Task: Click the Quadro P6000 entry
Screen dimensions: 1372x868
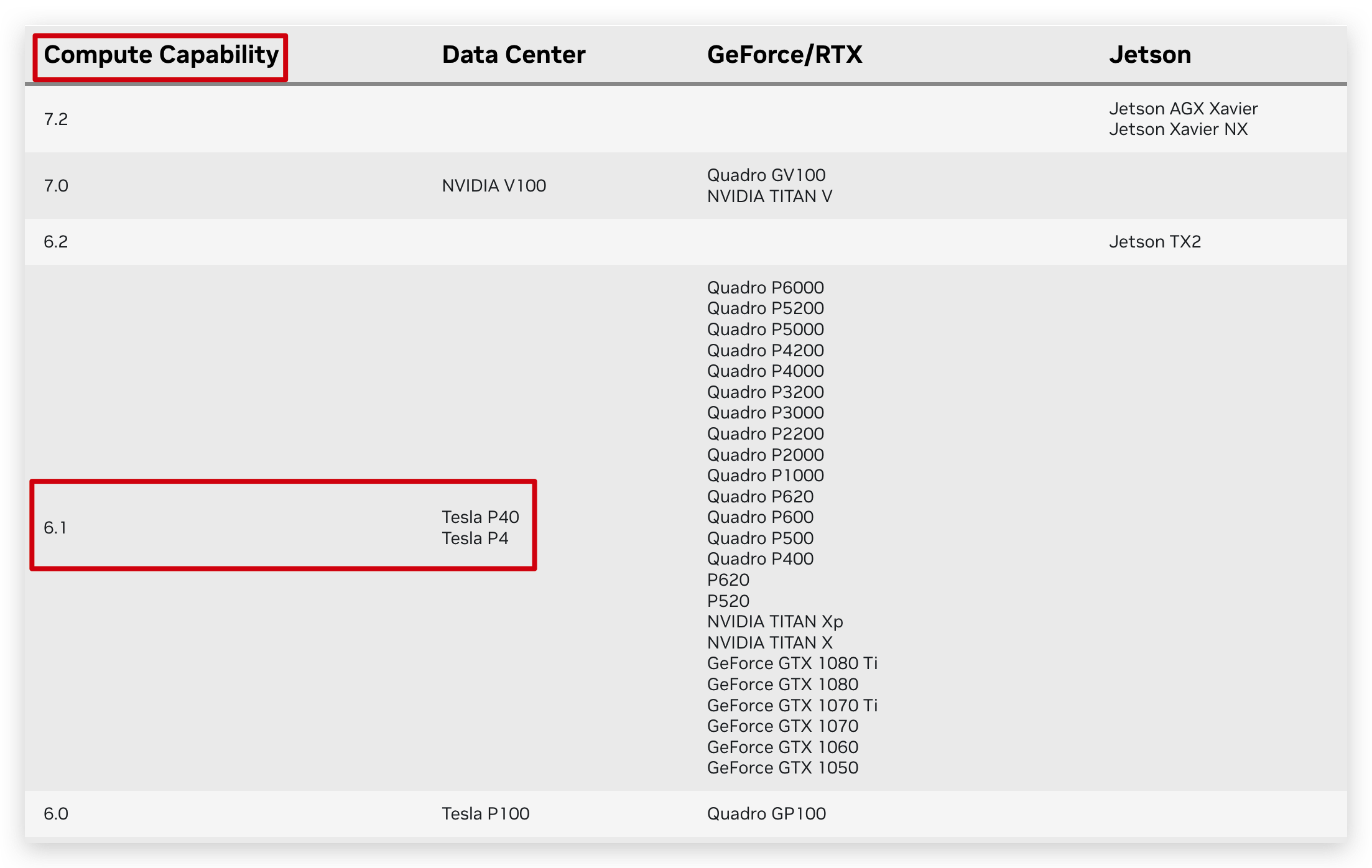Action: point(765,287)
